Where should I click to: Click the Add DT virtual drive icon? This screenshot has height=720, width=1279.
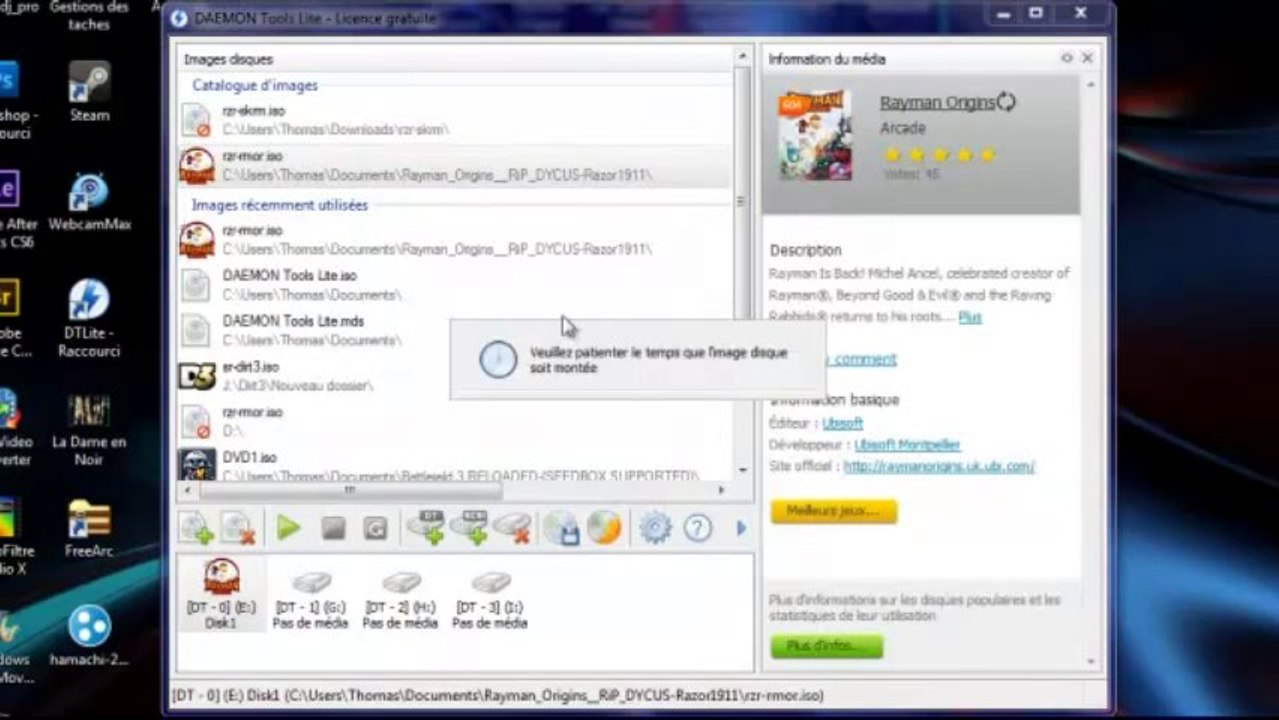(x=425, y=526)
